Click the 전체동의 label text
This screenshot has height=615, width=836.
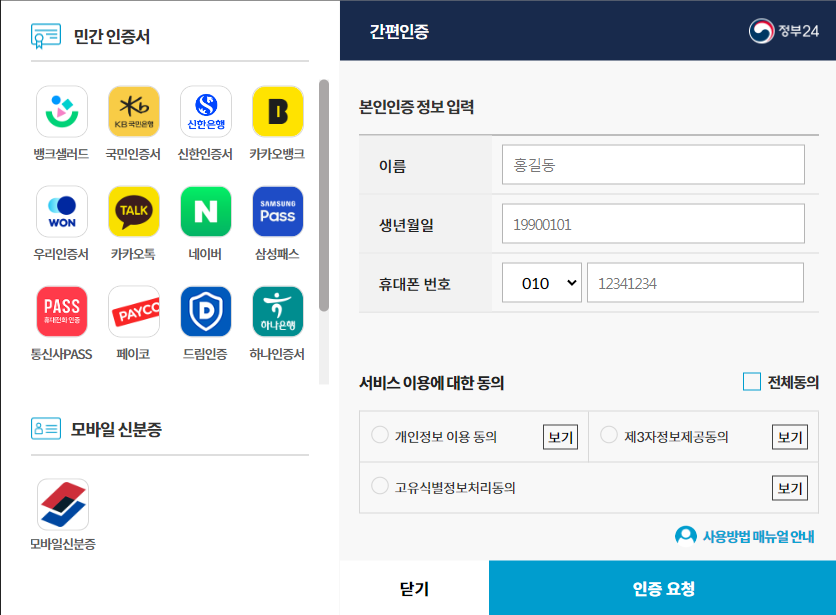tap(793, 382)
